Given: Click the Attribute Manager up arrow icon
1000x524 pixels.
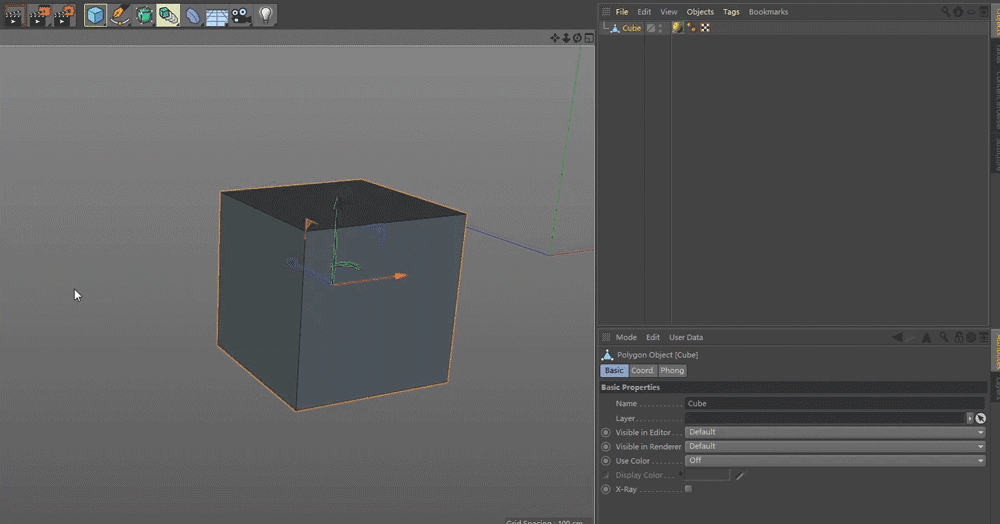Looking at the screenshot, I should [x=927, y=337].
